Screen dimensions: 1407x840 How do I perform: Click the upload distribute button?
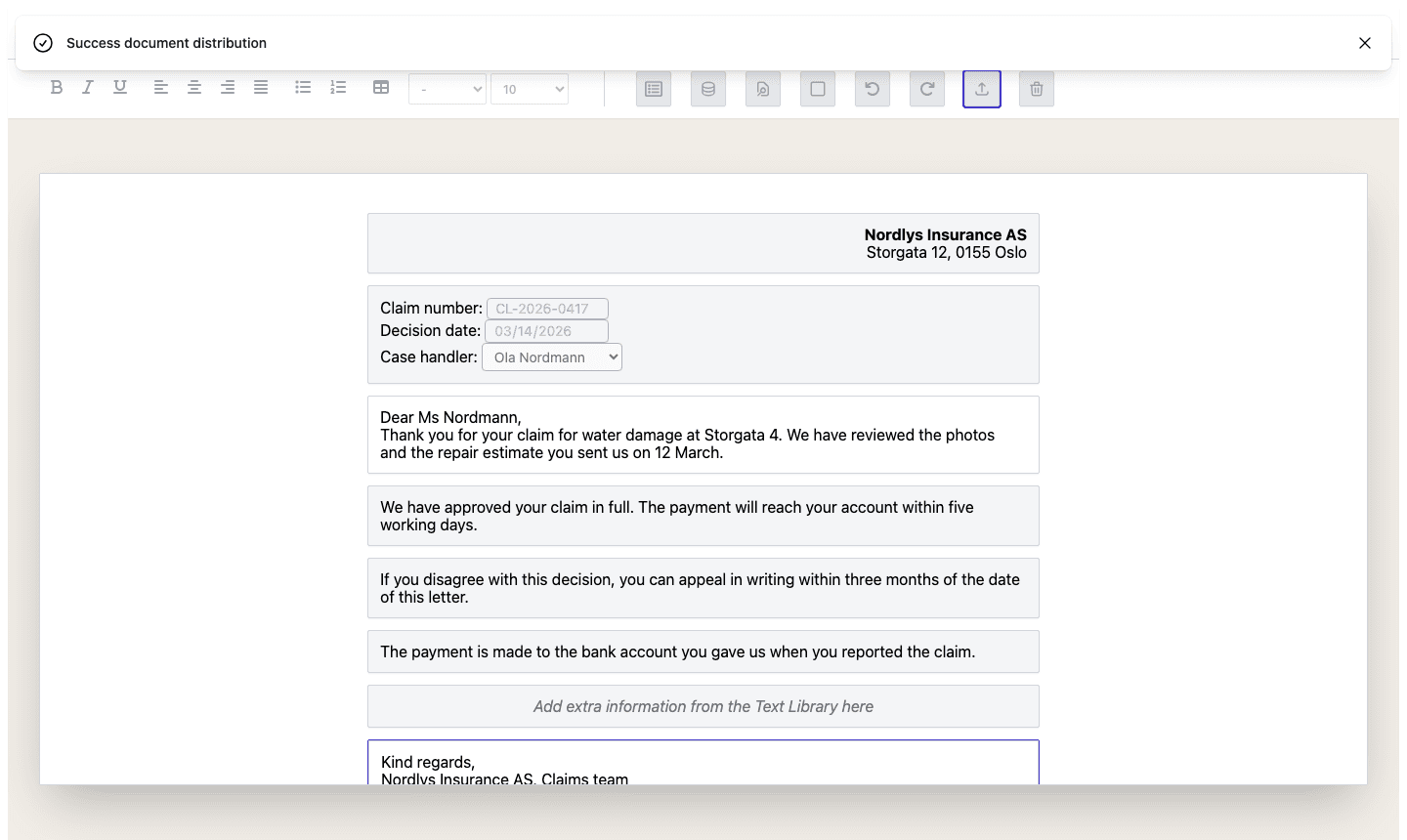point(982,89)
